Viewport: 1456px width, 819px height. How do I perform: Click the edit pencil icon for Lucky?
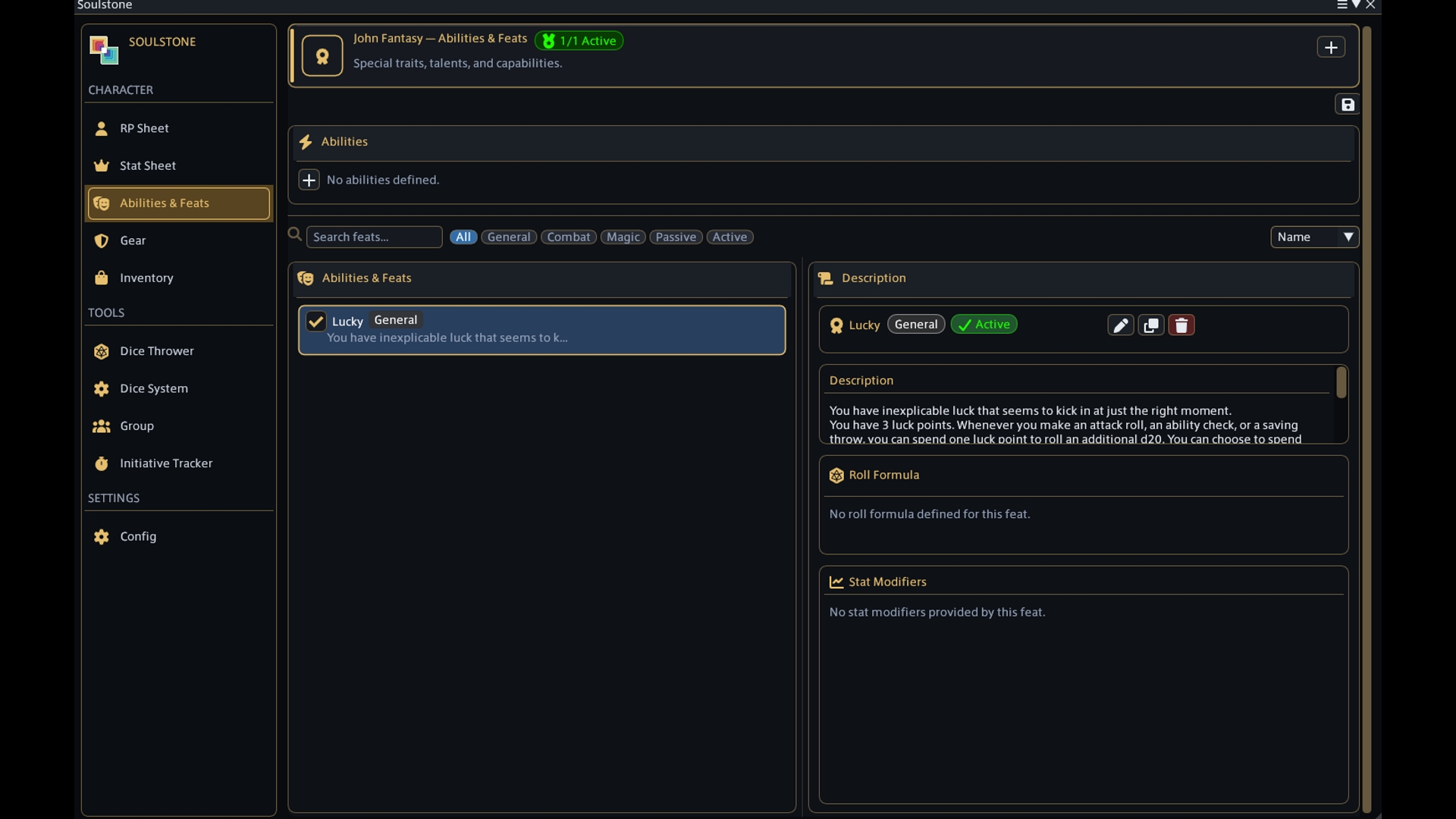(1120, 325)
